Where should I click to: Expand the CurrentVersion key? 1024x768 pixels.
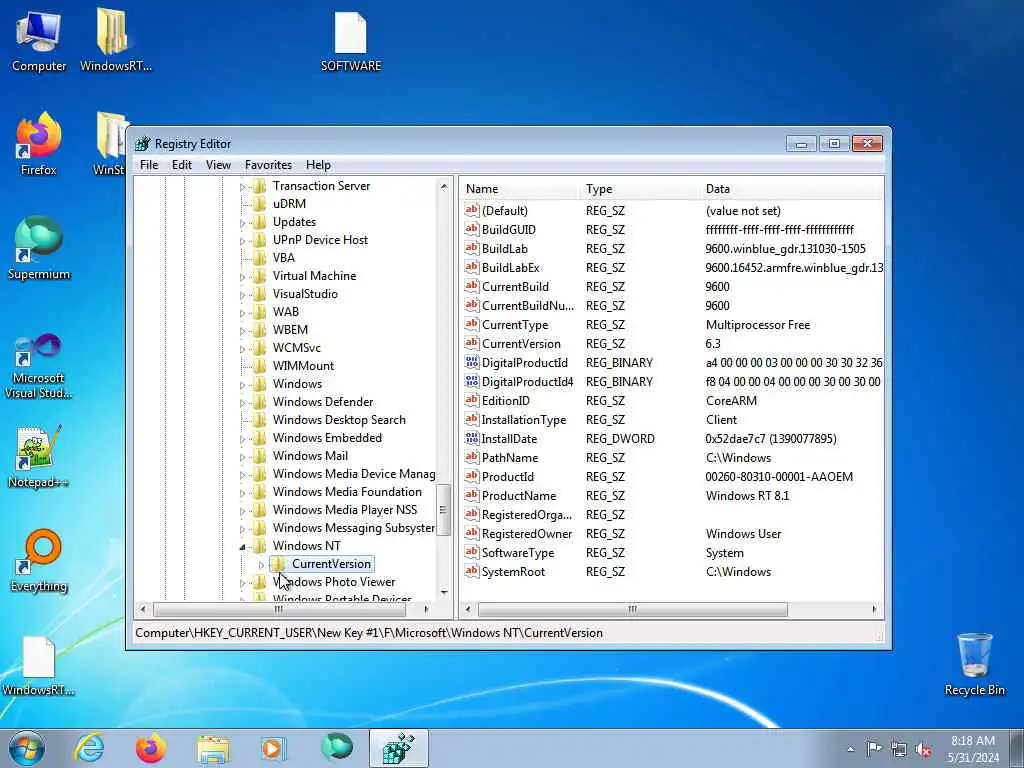click(261, 565)
